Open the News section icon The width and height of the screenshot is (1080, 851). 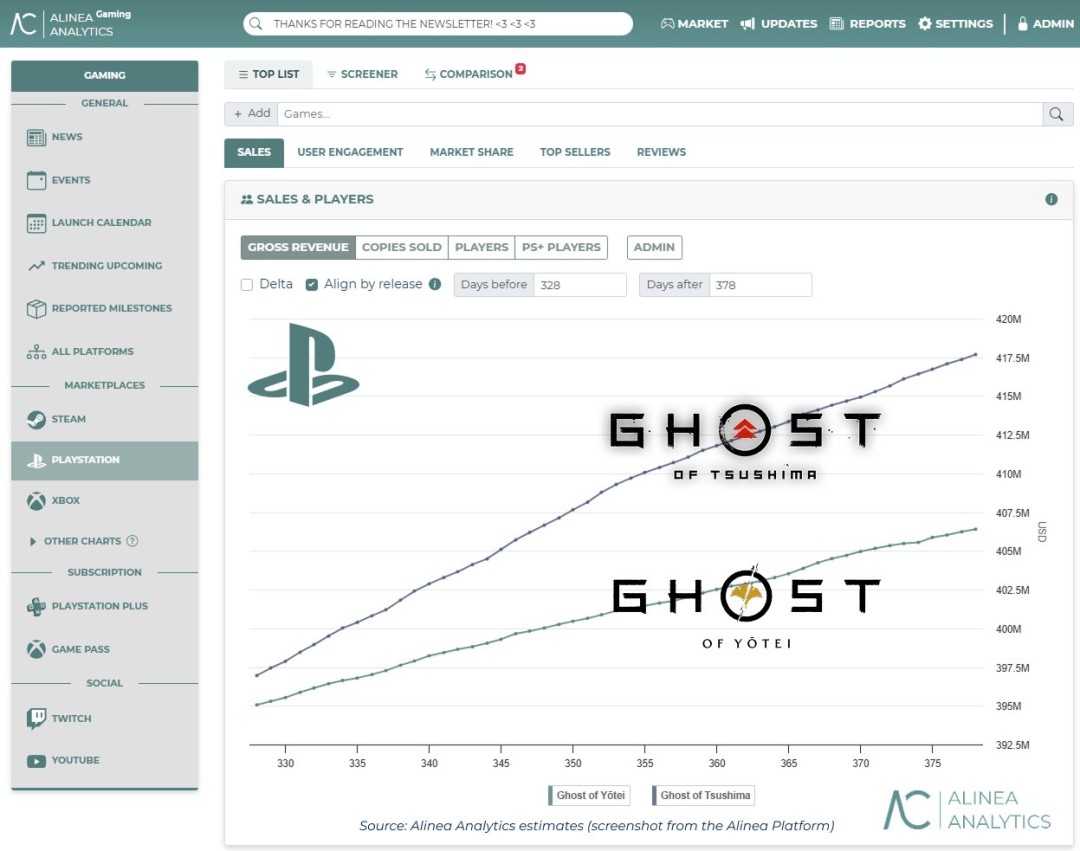(36, 138)
